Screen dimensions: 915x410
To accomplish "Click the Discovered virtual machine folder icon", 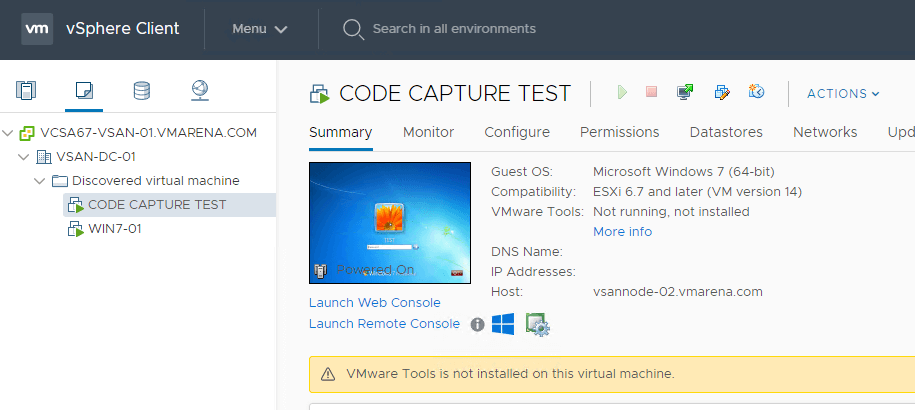I will [x=60, y=181].
